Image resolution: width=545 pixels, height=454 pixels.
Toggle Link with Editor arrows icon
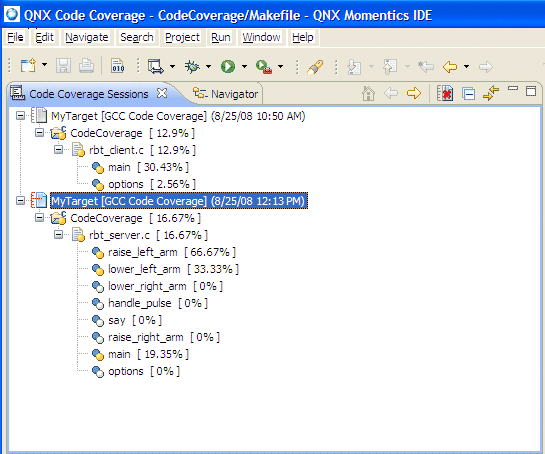491,93
